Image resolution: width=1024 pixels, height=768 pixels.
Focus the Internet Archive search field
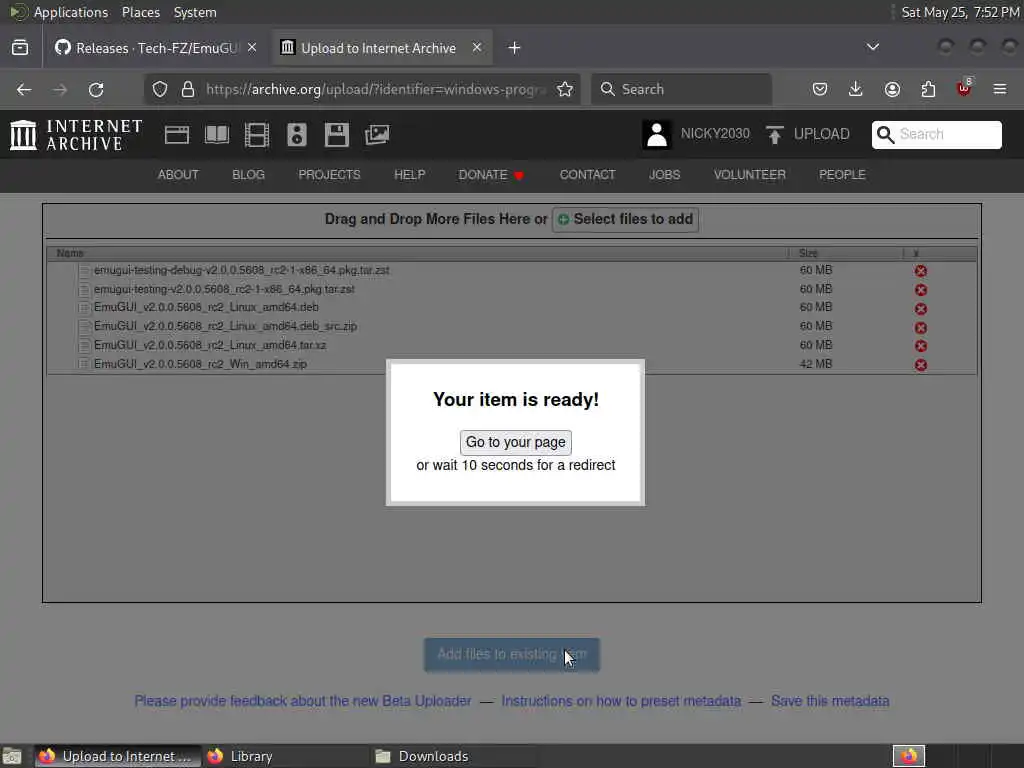pos(936,135)
